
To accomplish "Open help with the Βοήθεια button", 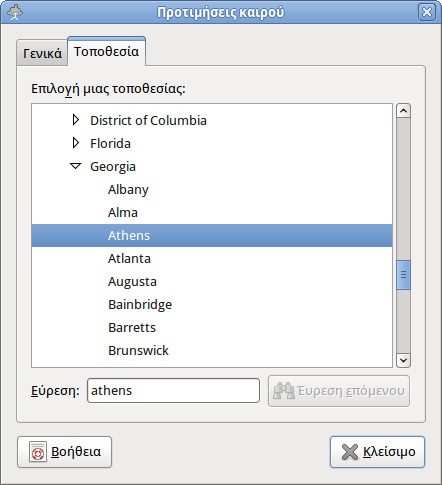I will pos(65,452).
